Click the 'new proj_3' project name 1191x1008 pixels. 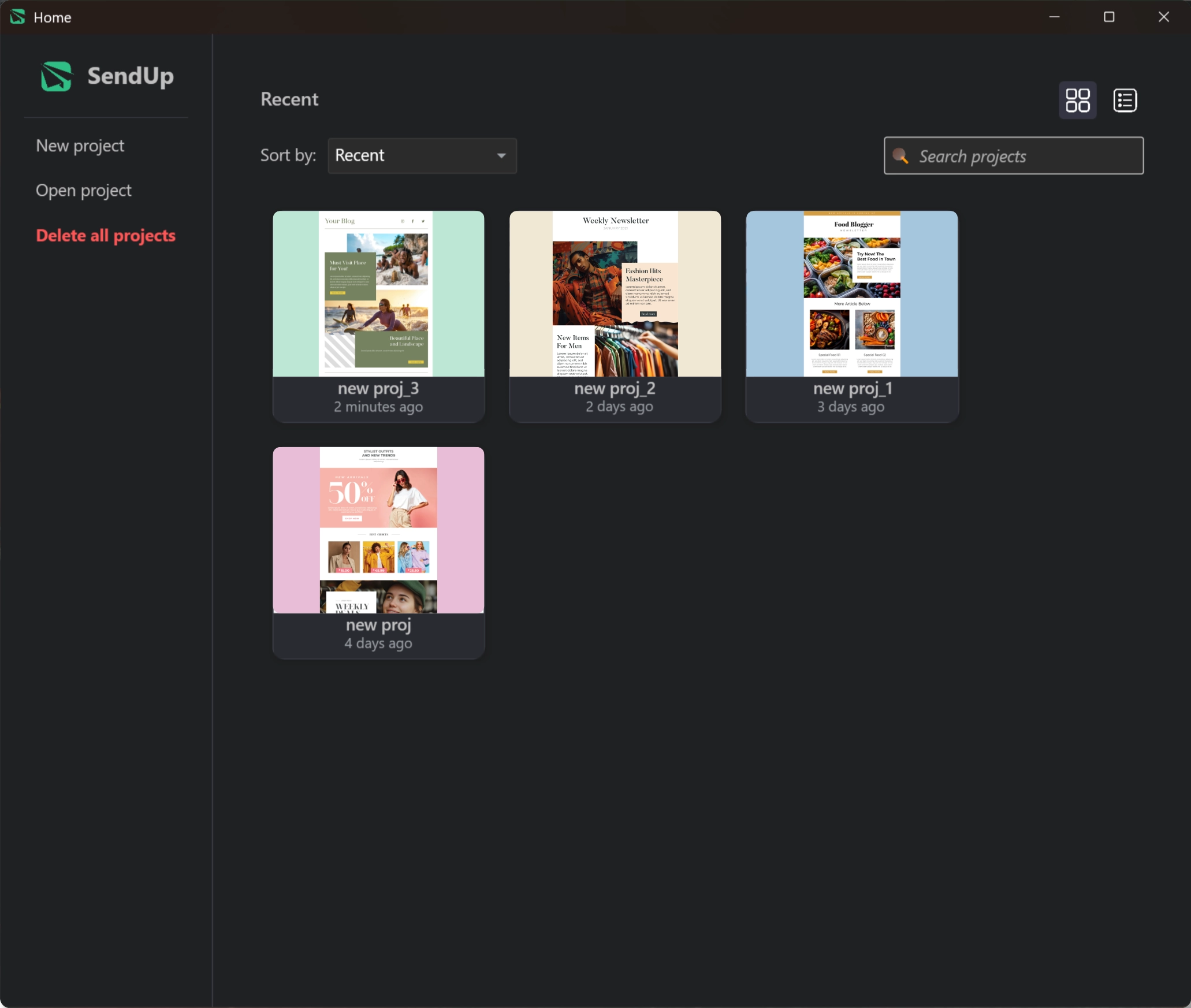click(378, 389)
